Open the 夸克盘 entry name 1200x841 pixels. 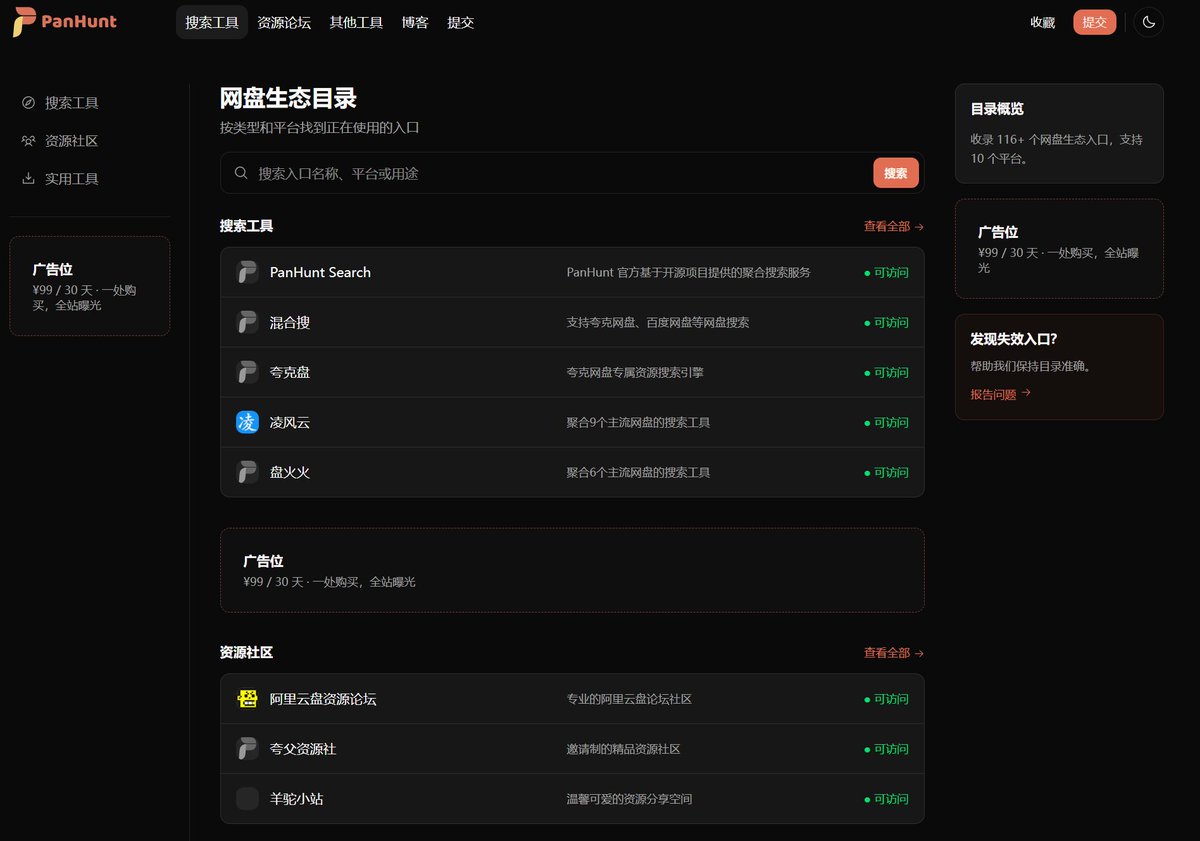(x=290, y=372)
